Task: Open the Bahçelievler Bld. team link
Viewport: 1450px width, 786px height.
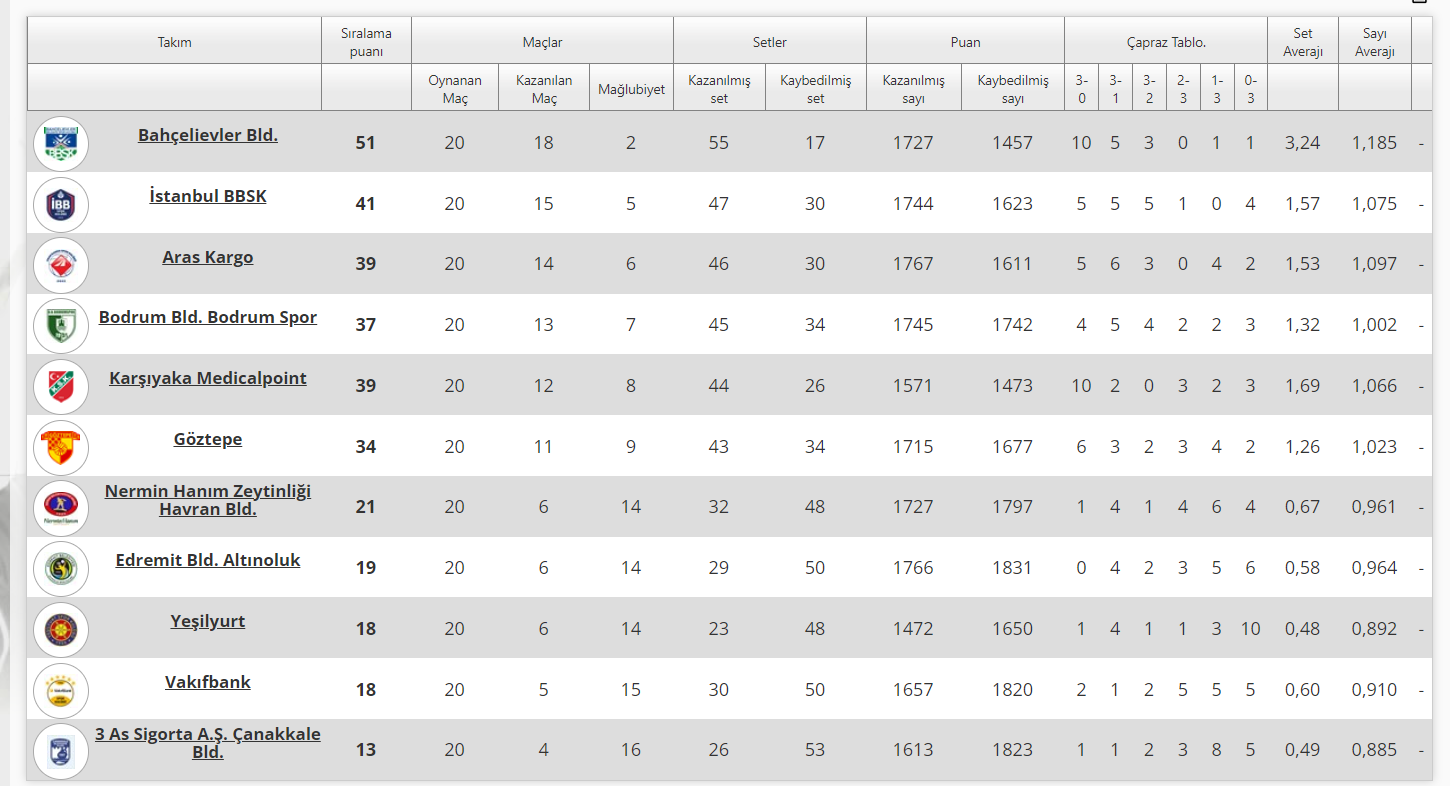Action: pyautogui.click(x=208, y=135)
